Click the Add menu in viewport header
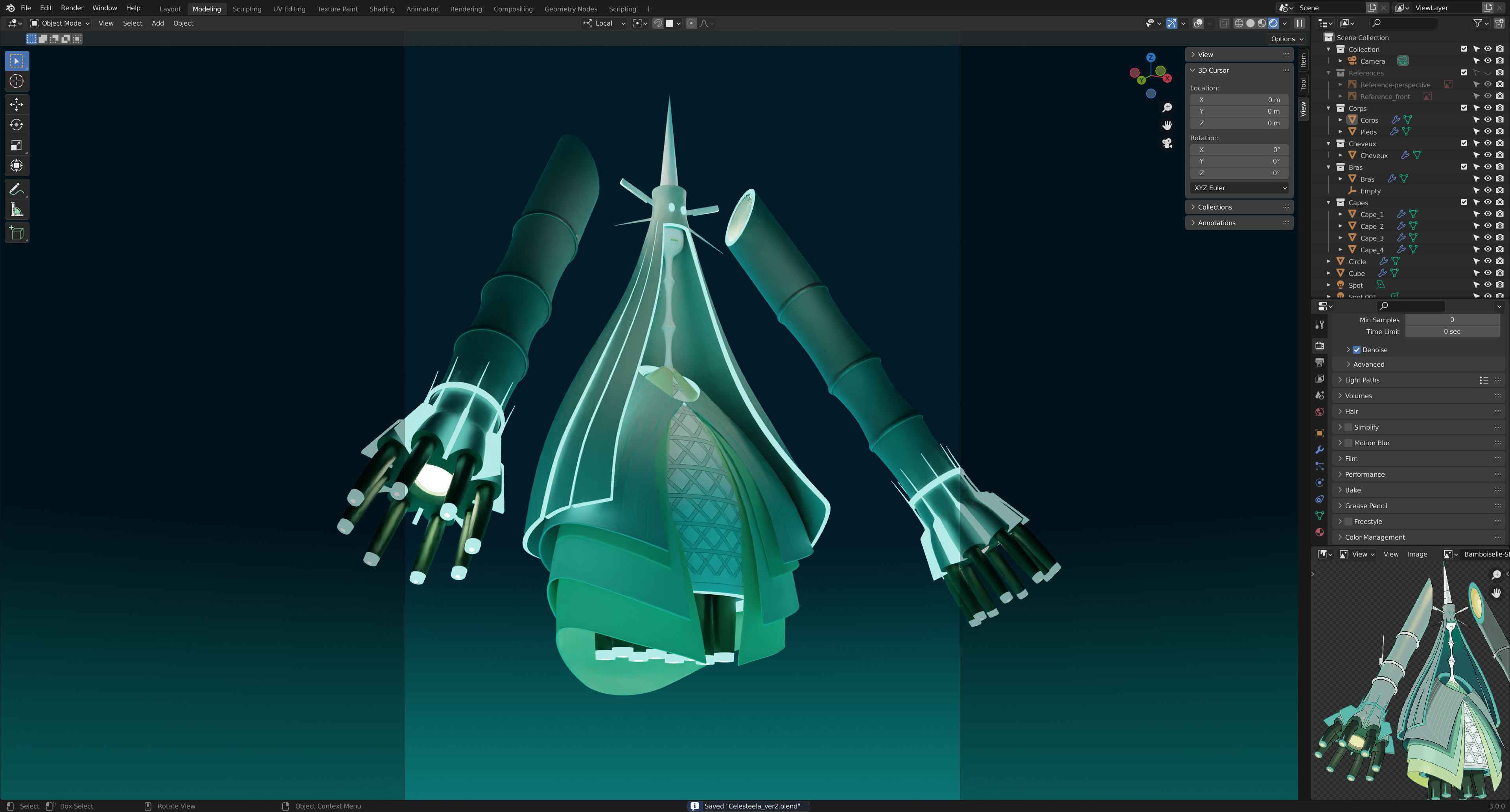The image size is (1510, 812). [x=158, y=24]
